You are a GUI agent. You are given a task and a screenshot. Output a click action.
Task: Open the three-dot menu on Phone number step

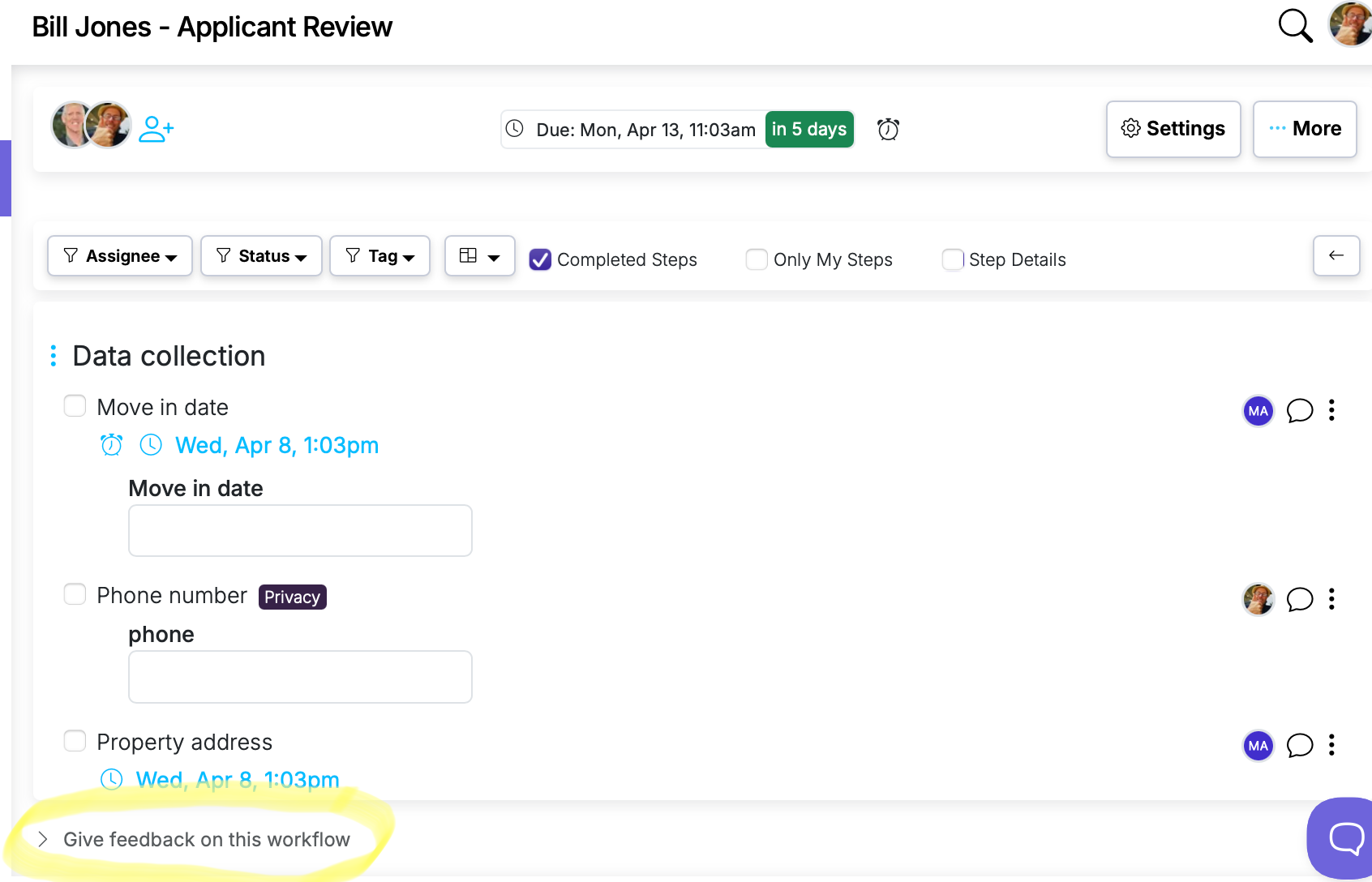(x=1331, y=599)
